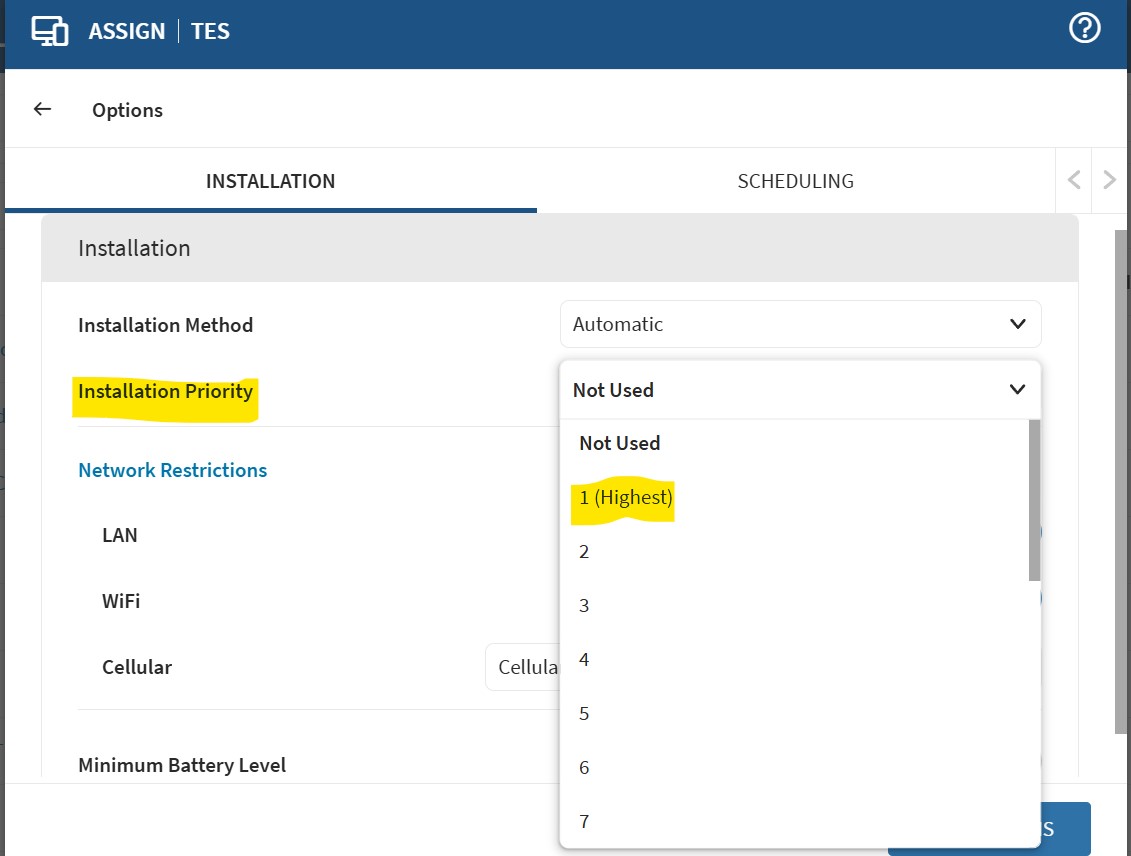Click the Network Restrictions heading link

pos(172,470)
